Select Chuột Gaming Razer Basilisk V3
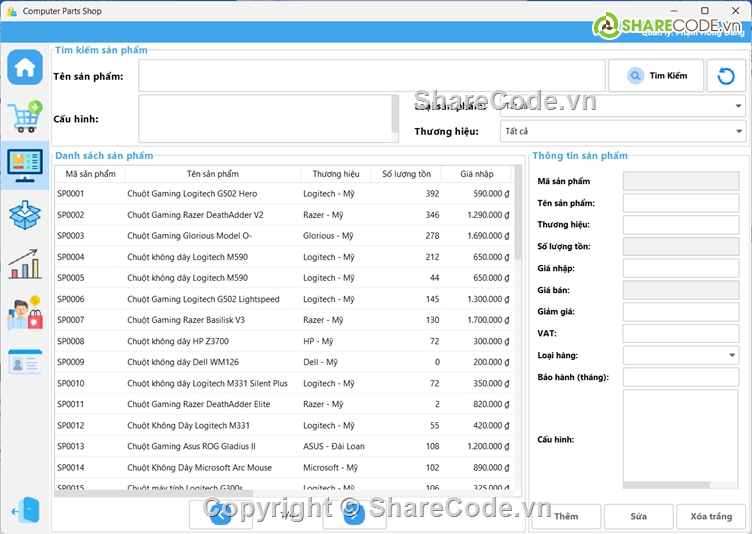Image resolution: width=752 pixels, height=534 pixels. click(x=284, y=320)
